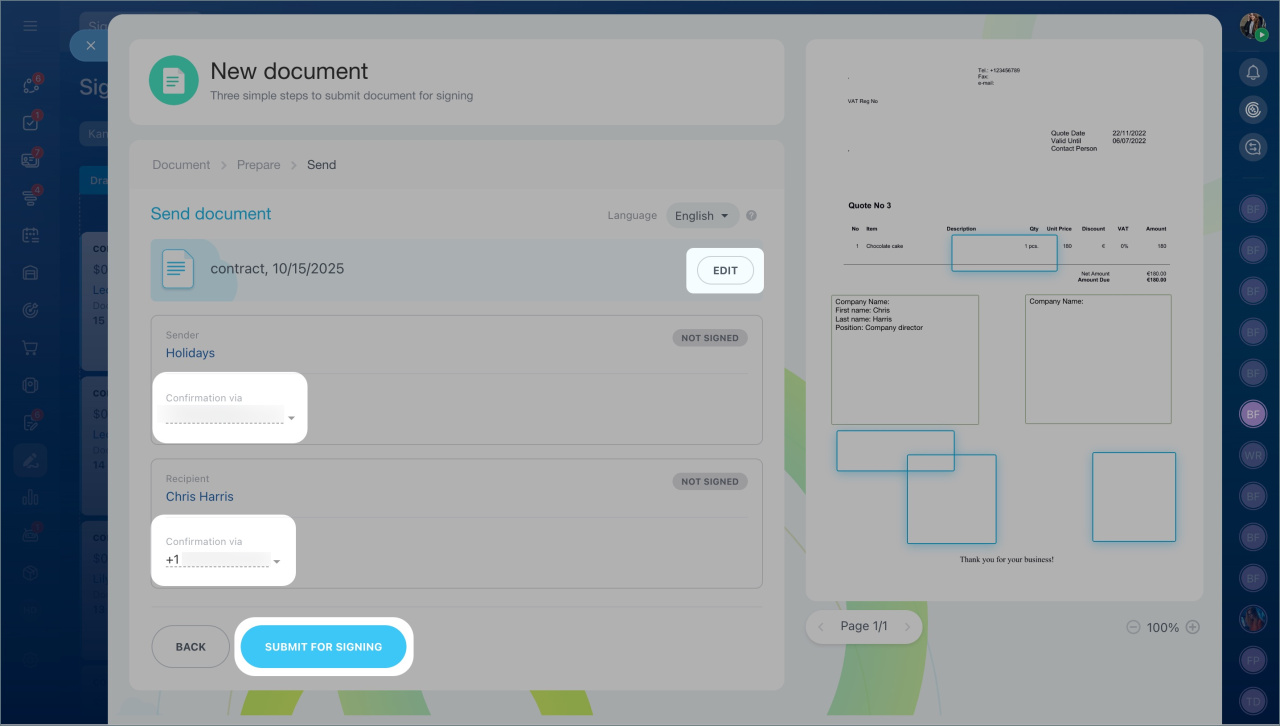
Task: Zoom out document preview with minus icon
Action: tap(1133, 627)
